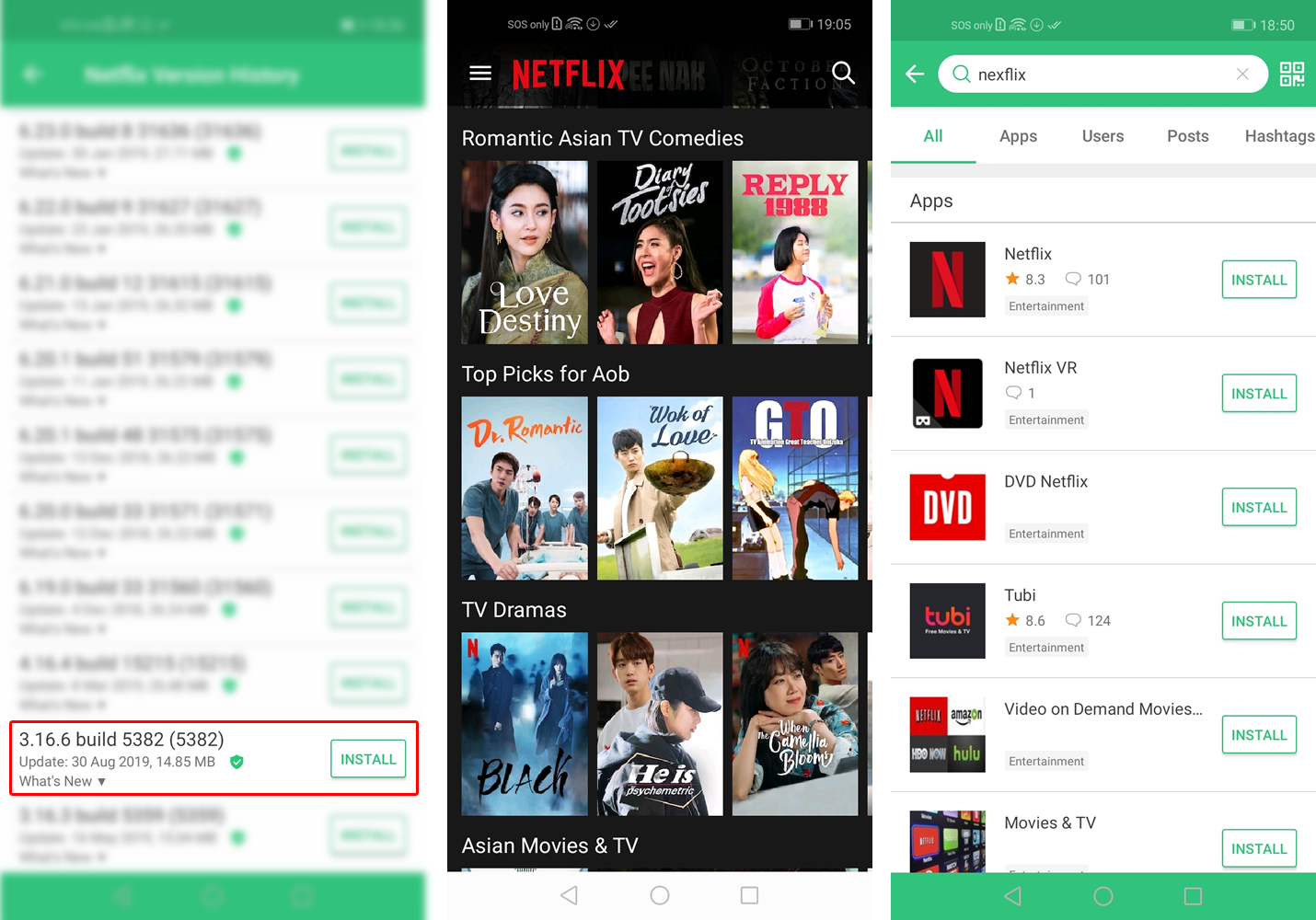
Task: Open the DVD Netflix app icon
Action: pos(947,508)
